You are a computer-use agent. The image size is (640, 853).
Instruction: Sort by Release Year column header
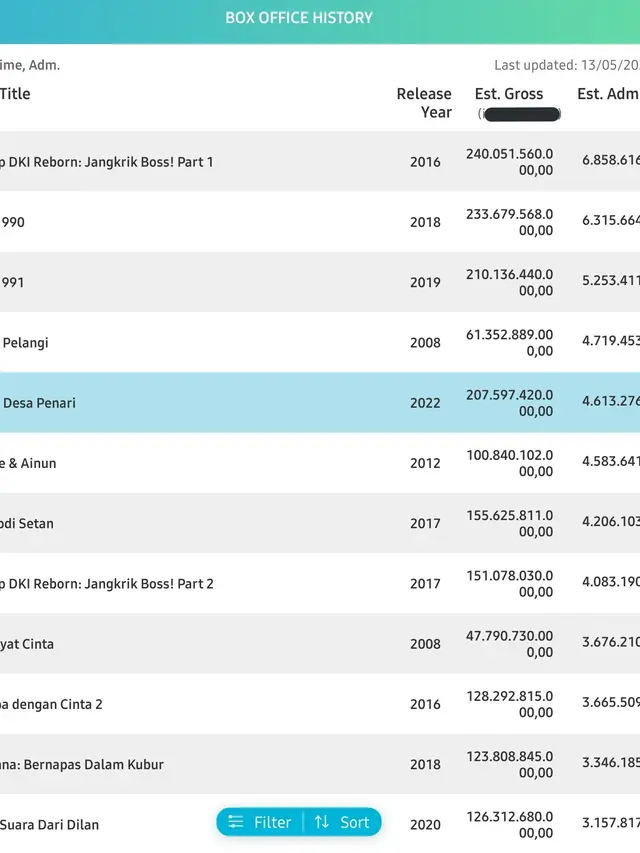424,103
